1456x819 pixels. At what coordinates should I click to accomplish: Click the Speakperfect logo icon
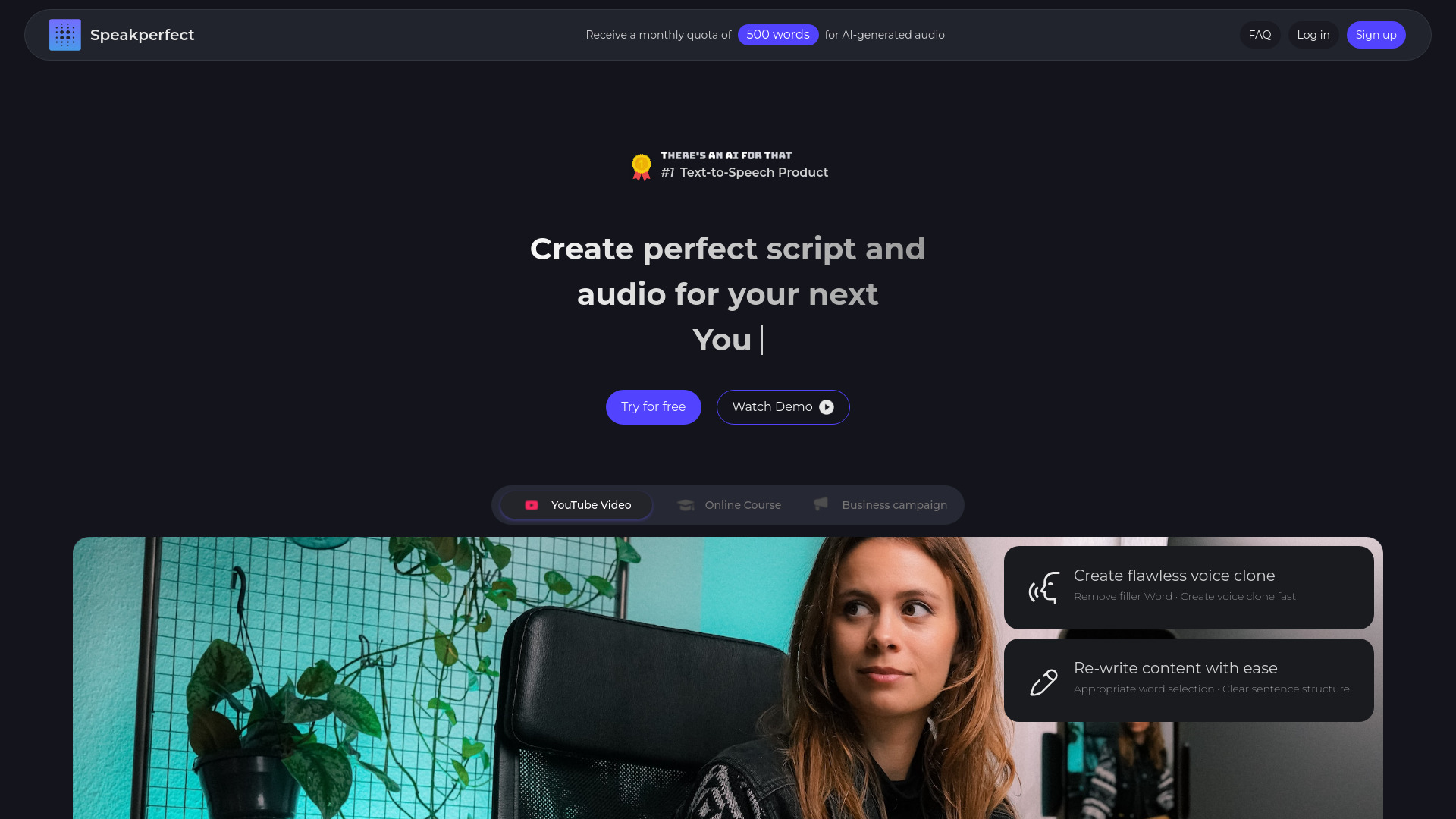click(x=65, y=35)
